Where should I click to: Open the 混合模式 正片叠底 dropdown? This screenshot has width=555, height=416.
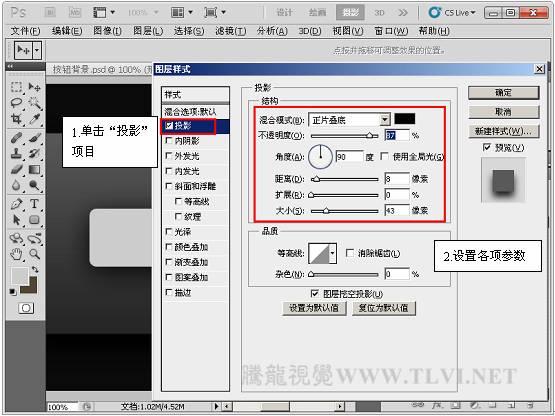(x=349, y=120)
